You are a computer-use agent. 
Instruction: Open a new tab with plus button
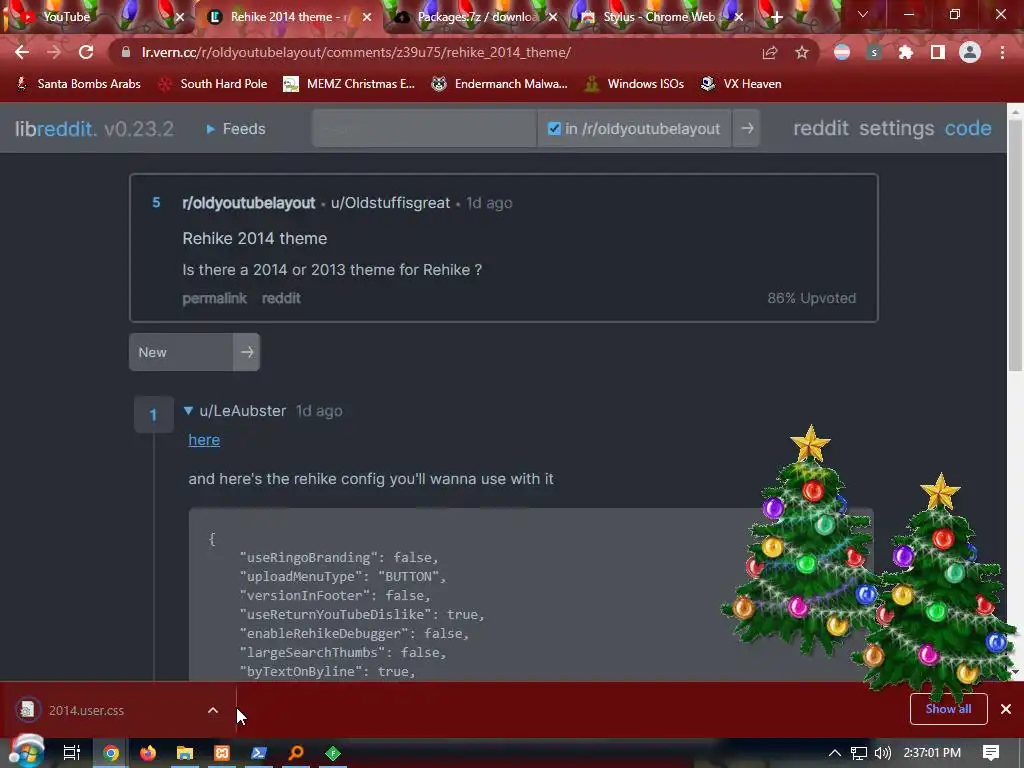tap(776, 17)
